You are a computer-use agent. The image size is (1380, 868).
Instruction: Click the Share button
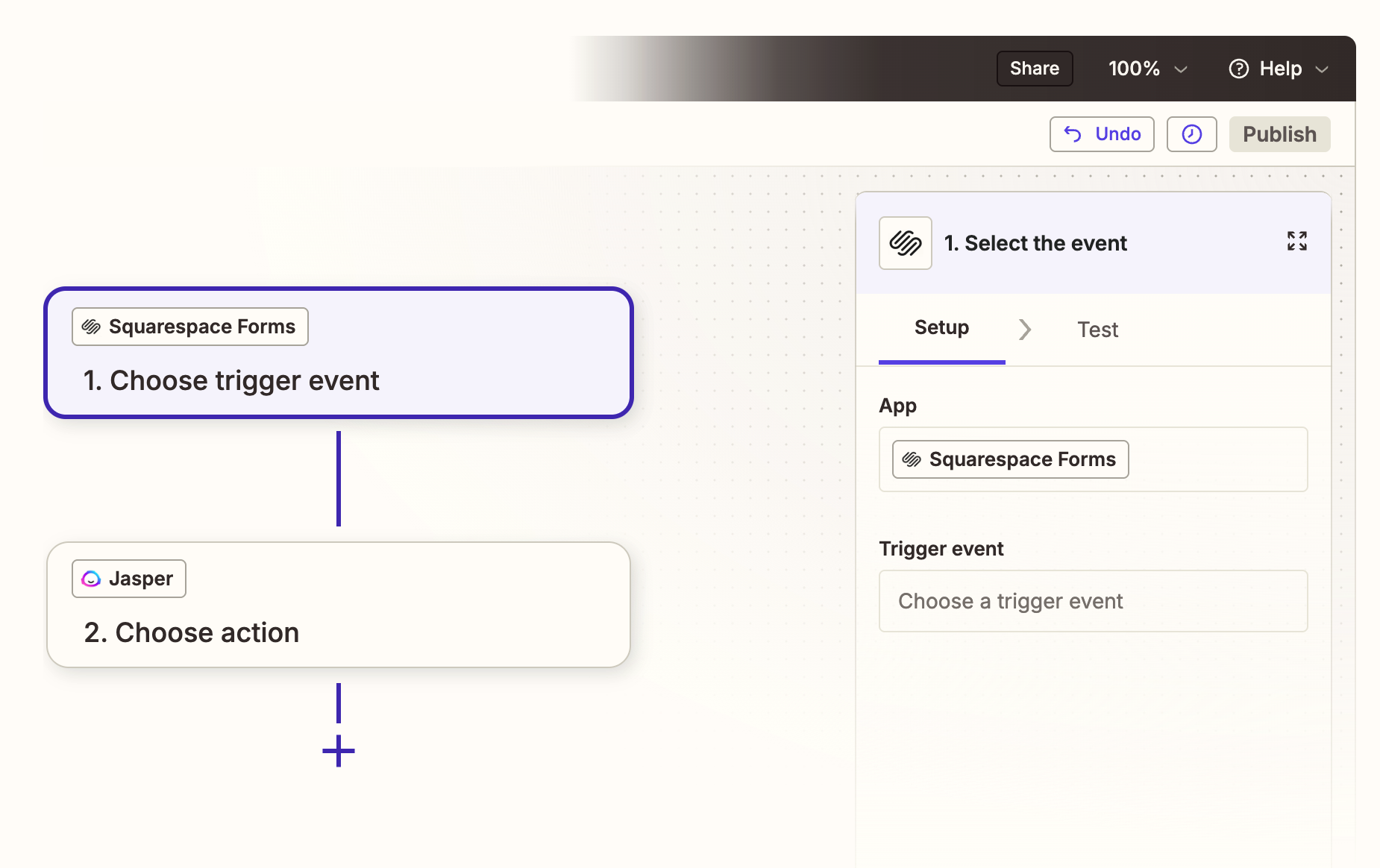pyautogui.click(x=1035, y=69)
